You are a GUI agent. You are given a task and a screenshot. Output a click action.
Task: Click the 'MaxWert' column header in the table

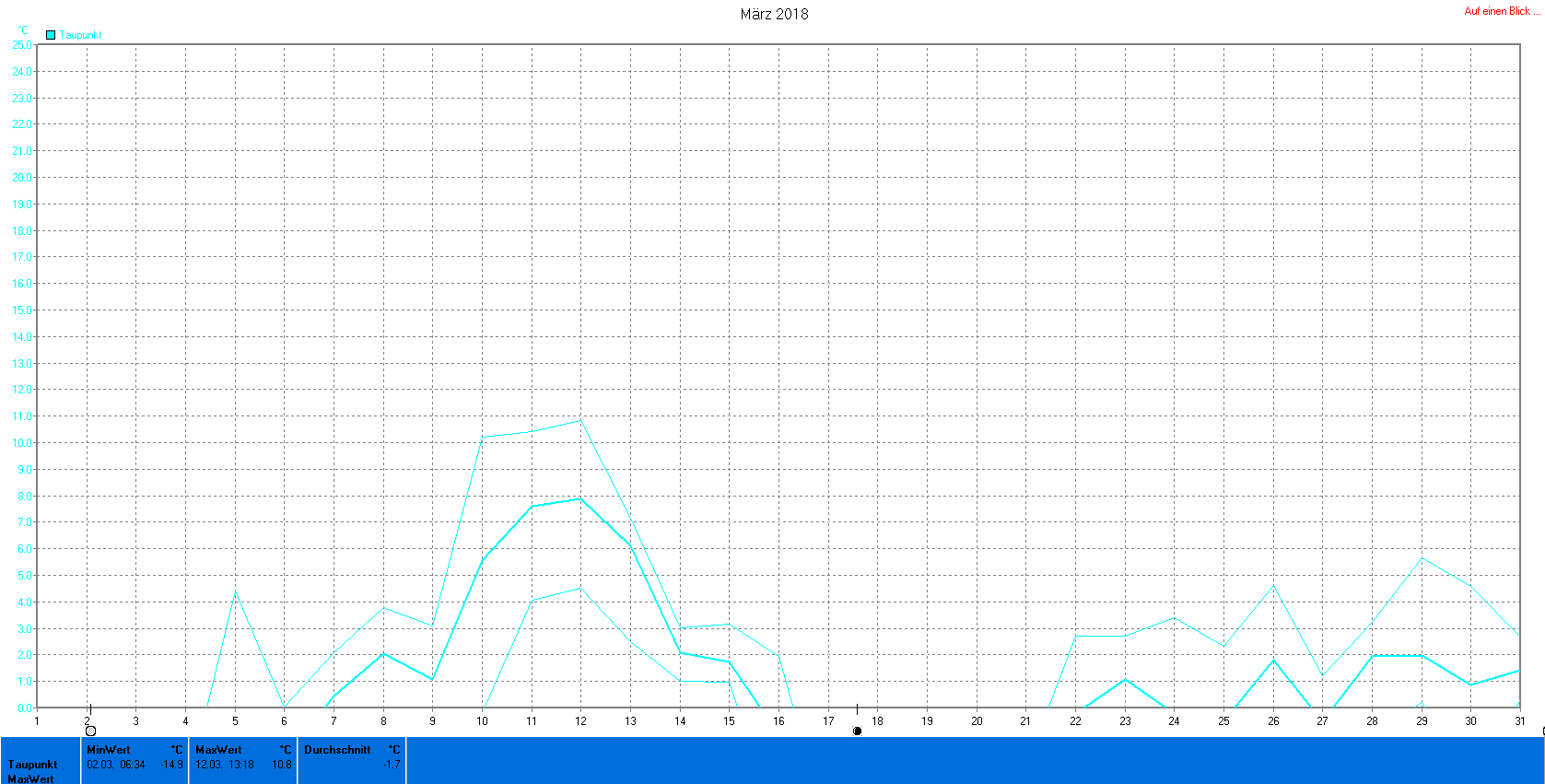218,750
